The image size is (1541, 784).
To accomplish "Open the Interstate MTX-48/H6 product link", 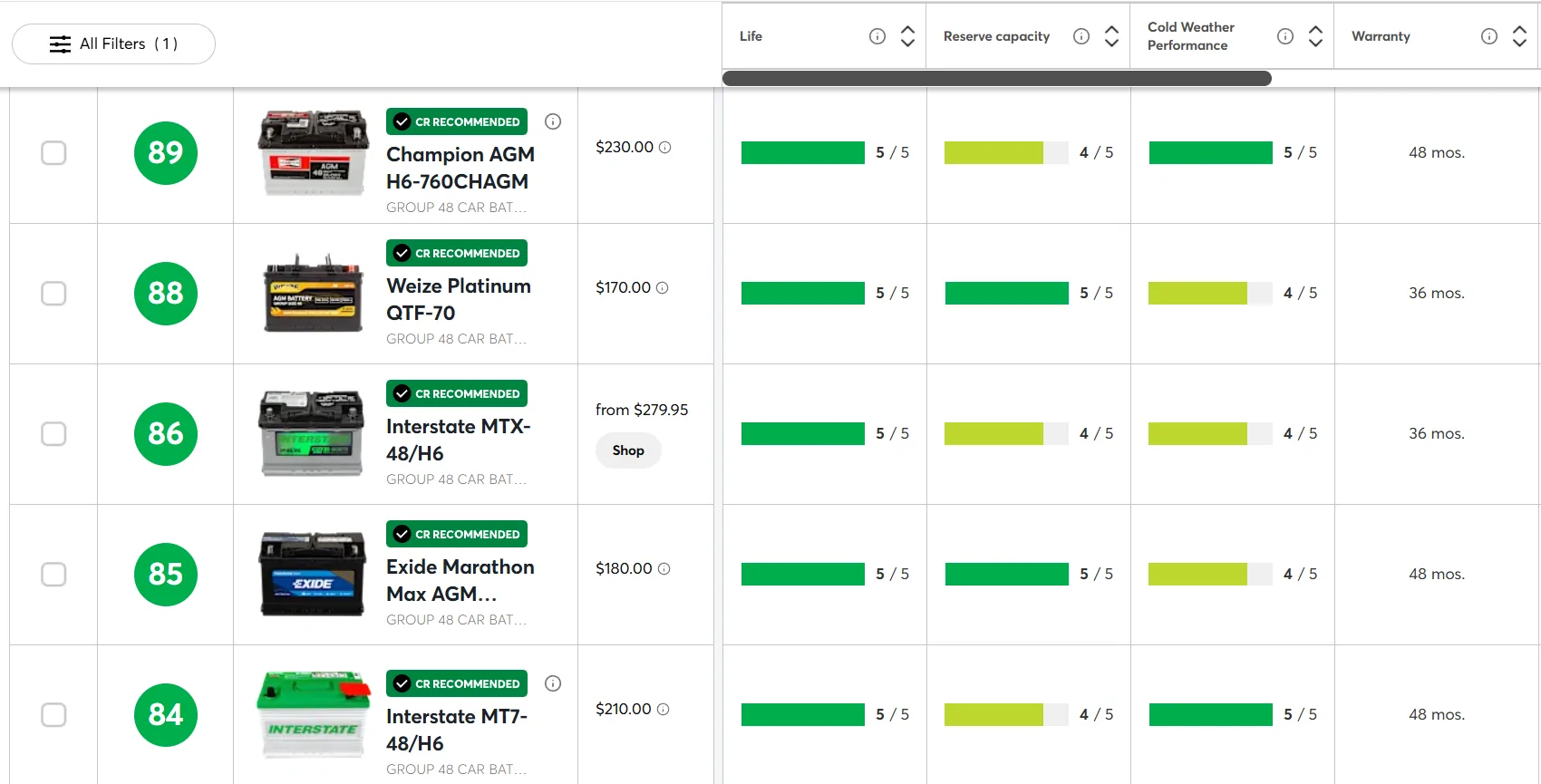I will (x=459, y=440).
